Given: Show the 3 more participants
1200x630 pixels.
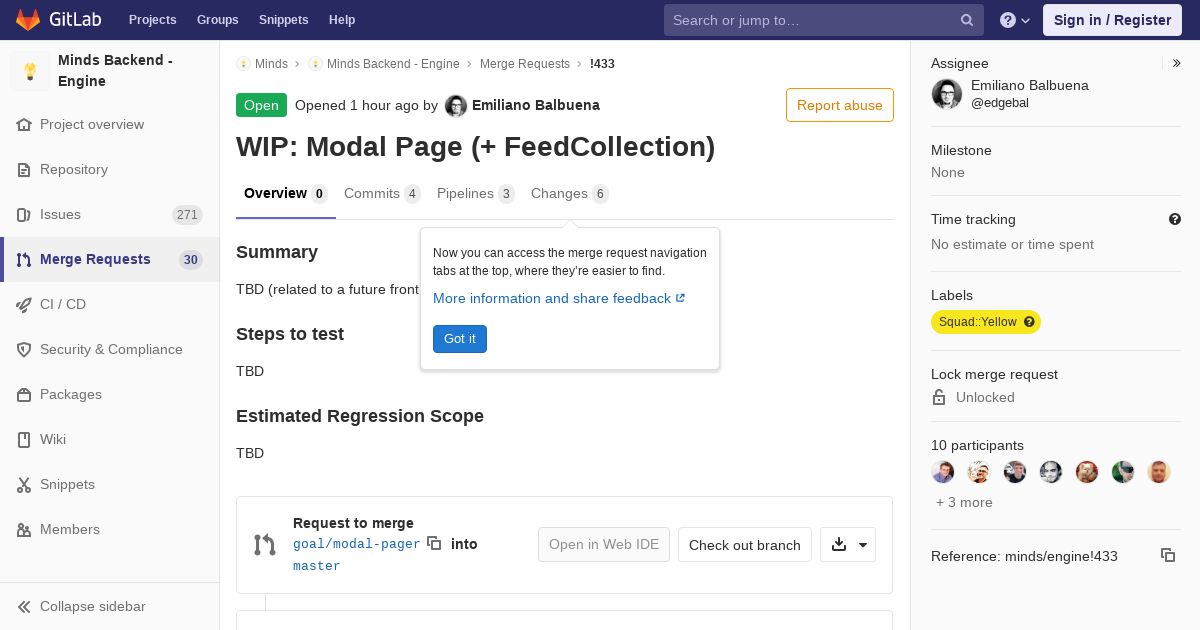Looking at the screenshot, I should pyautogui.click(x=964, y=502).
